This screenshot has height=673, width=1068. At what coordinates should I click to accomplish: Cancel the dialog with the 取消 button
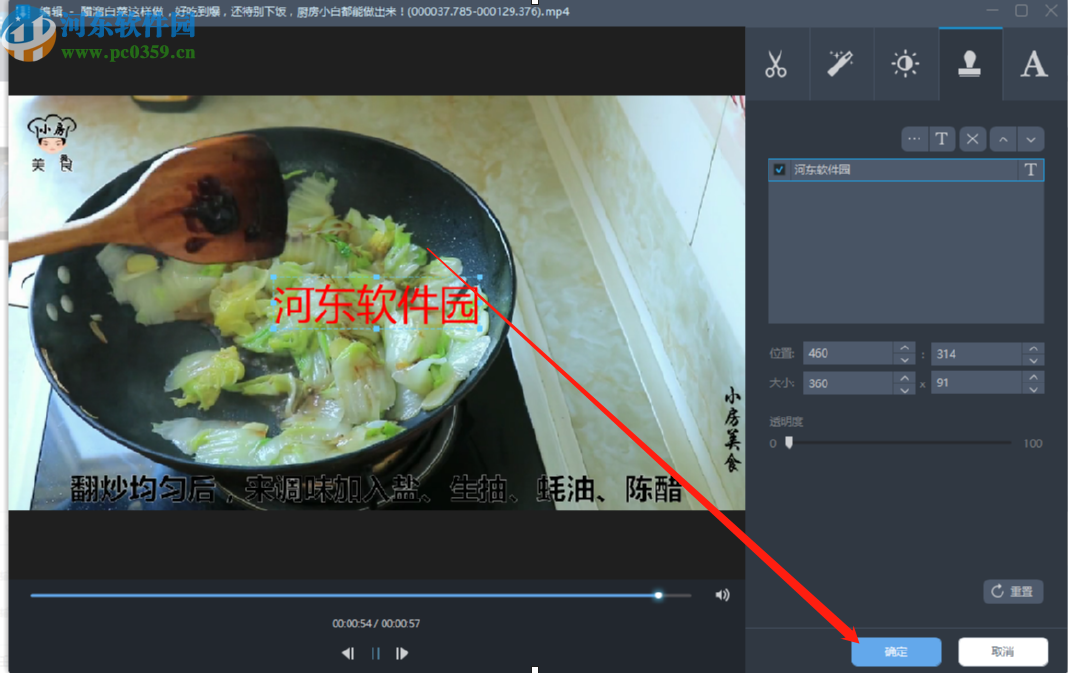click(x=1003, y=651)
